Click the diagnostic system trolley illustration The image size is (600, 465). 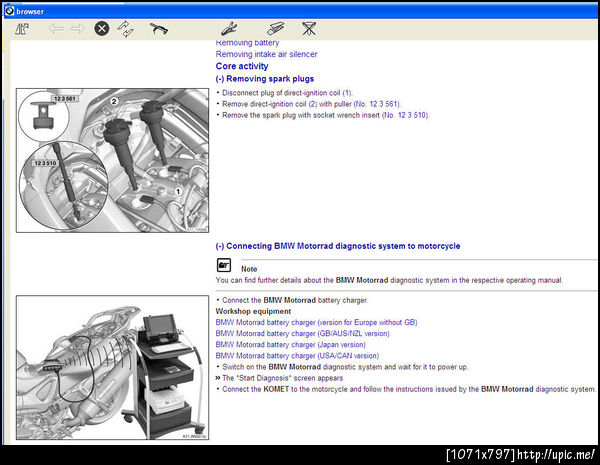(112, 367)
